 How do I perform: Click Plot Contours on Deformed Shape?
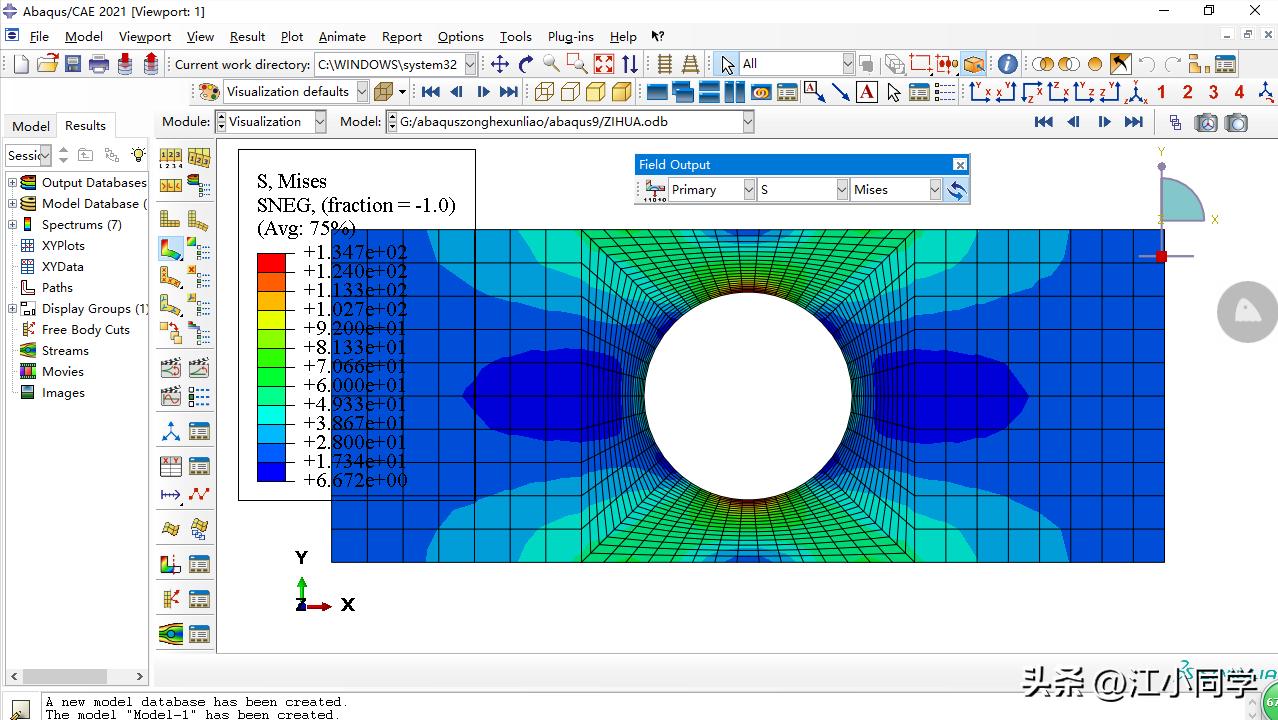pos(171,248)
